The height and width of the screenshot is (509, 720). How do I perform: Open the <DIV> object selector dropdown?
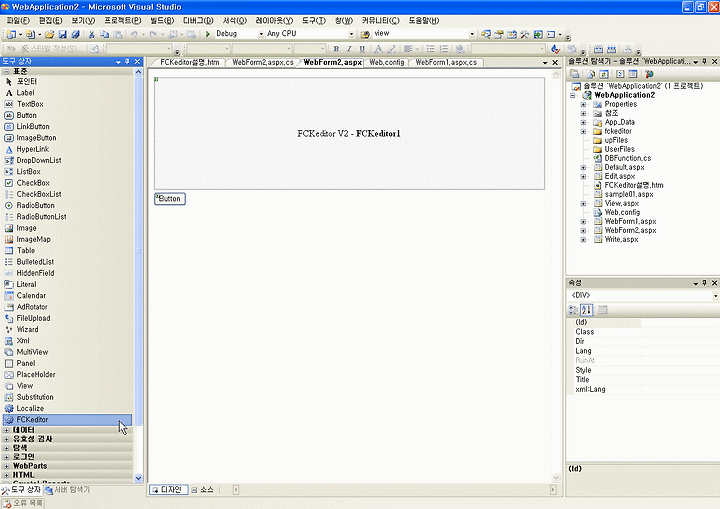point(715,295)
